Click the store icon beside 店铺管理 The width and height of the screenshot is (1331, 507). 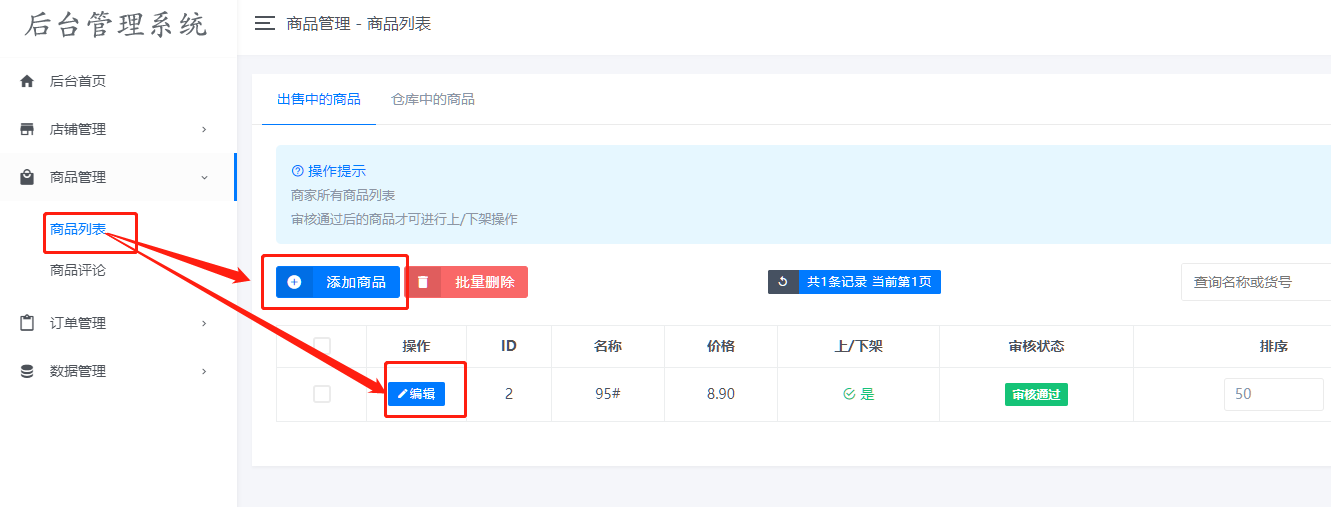[x=27, y=129]
